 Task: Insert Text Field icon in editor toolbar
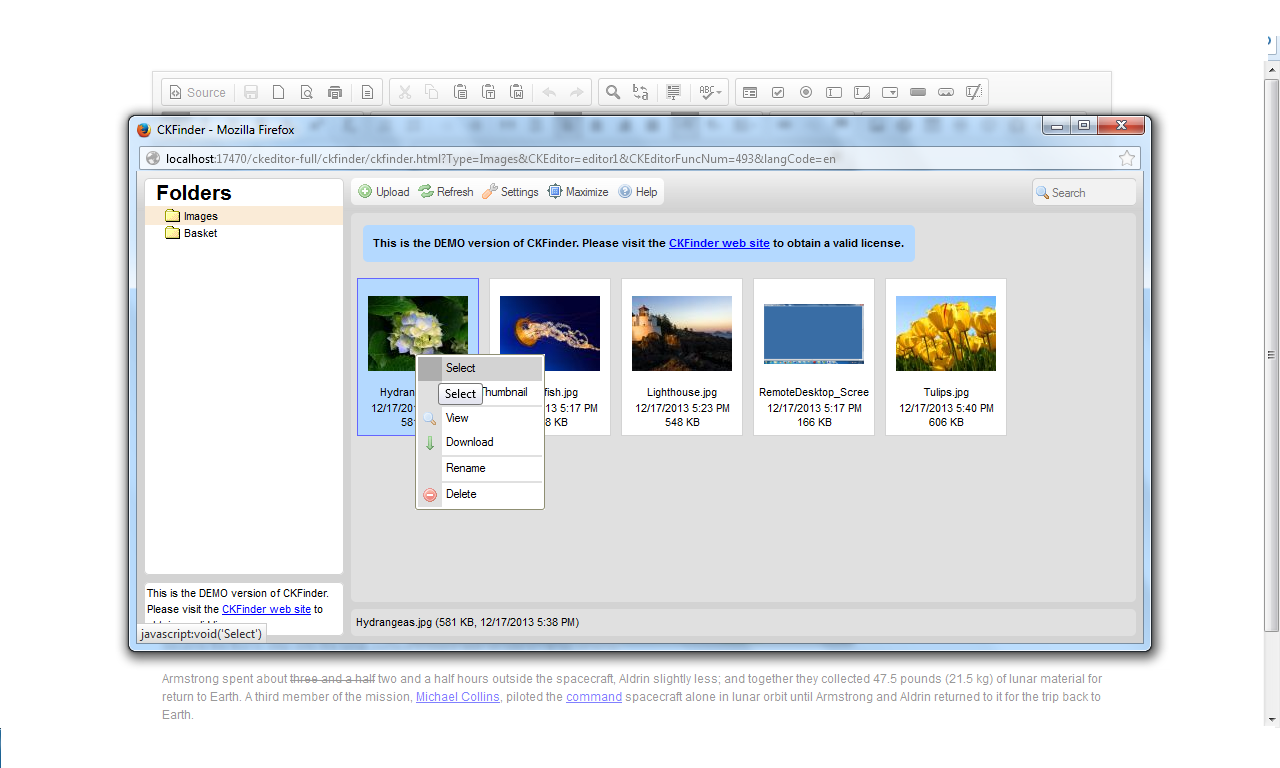(834, 92)
